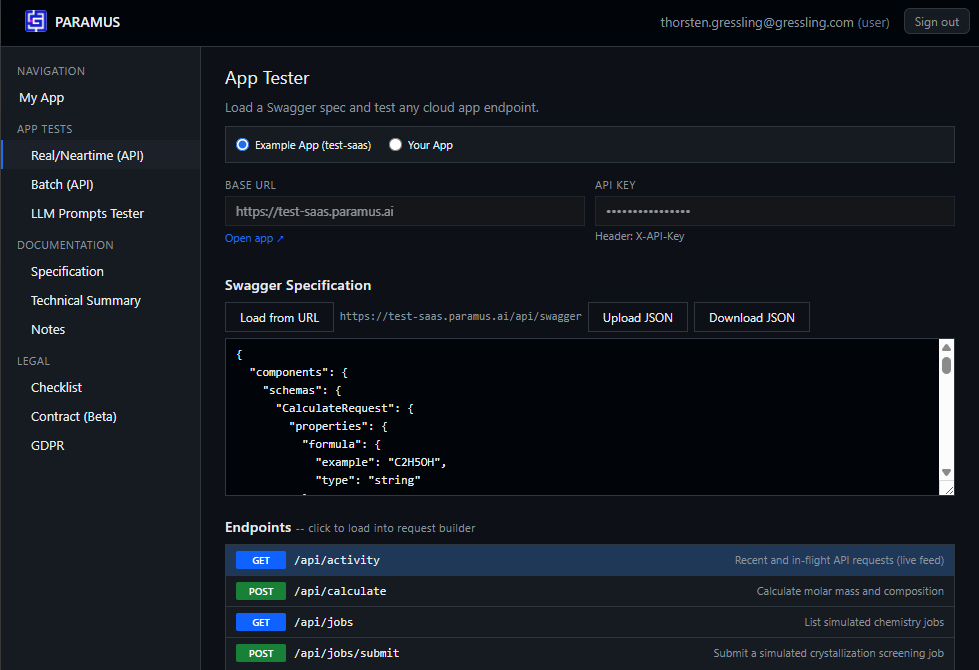
Task: Load the GET /api/jobs endpoint
Action: tap(589, 622)
